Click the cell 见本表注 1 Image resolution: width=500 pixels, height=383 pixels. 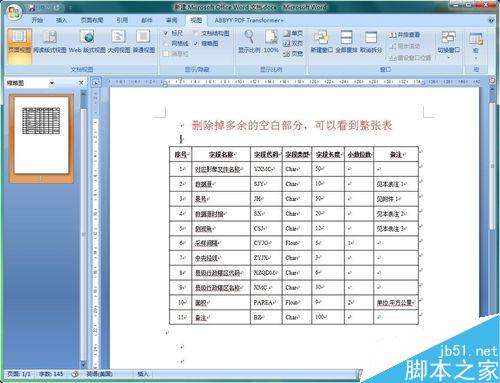point(396,184)
